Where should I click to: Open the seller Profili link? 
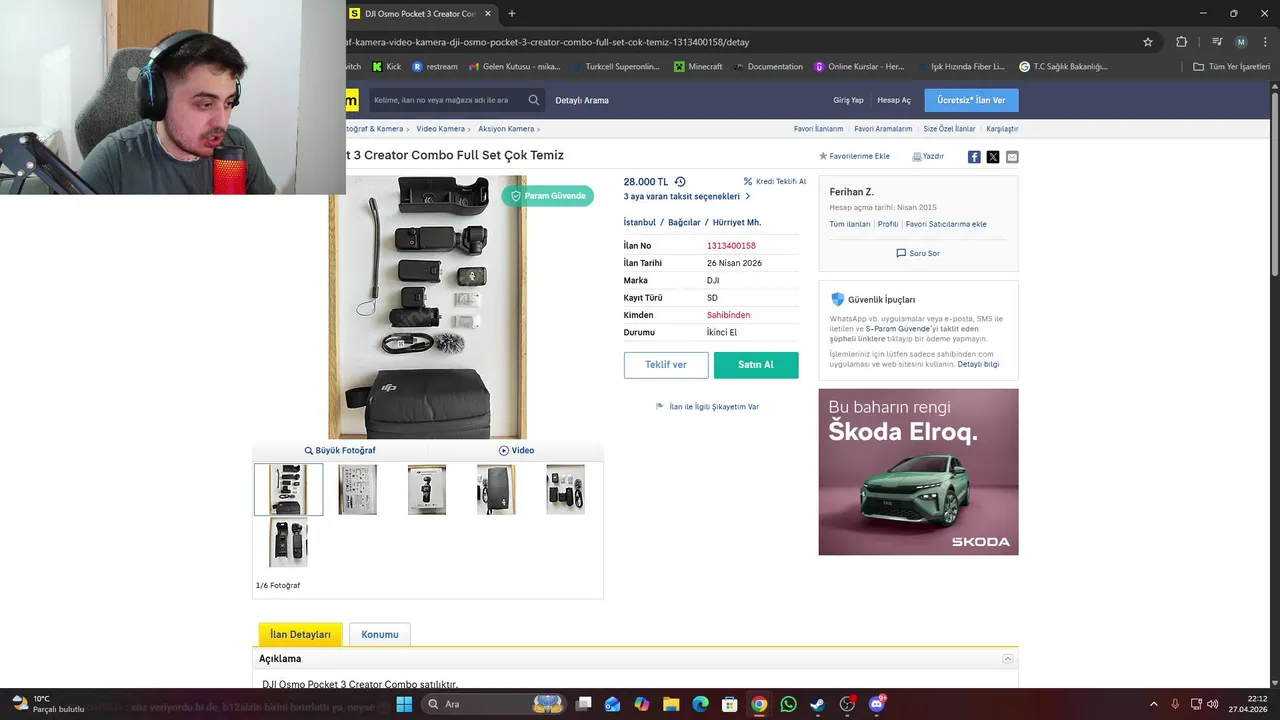[888, 224]
